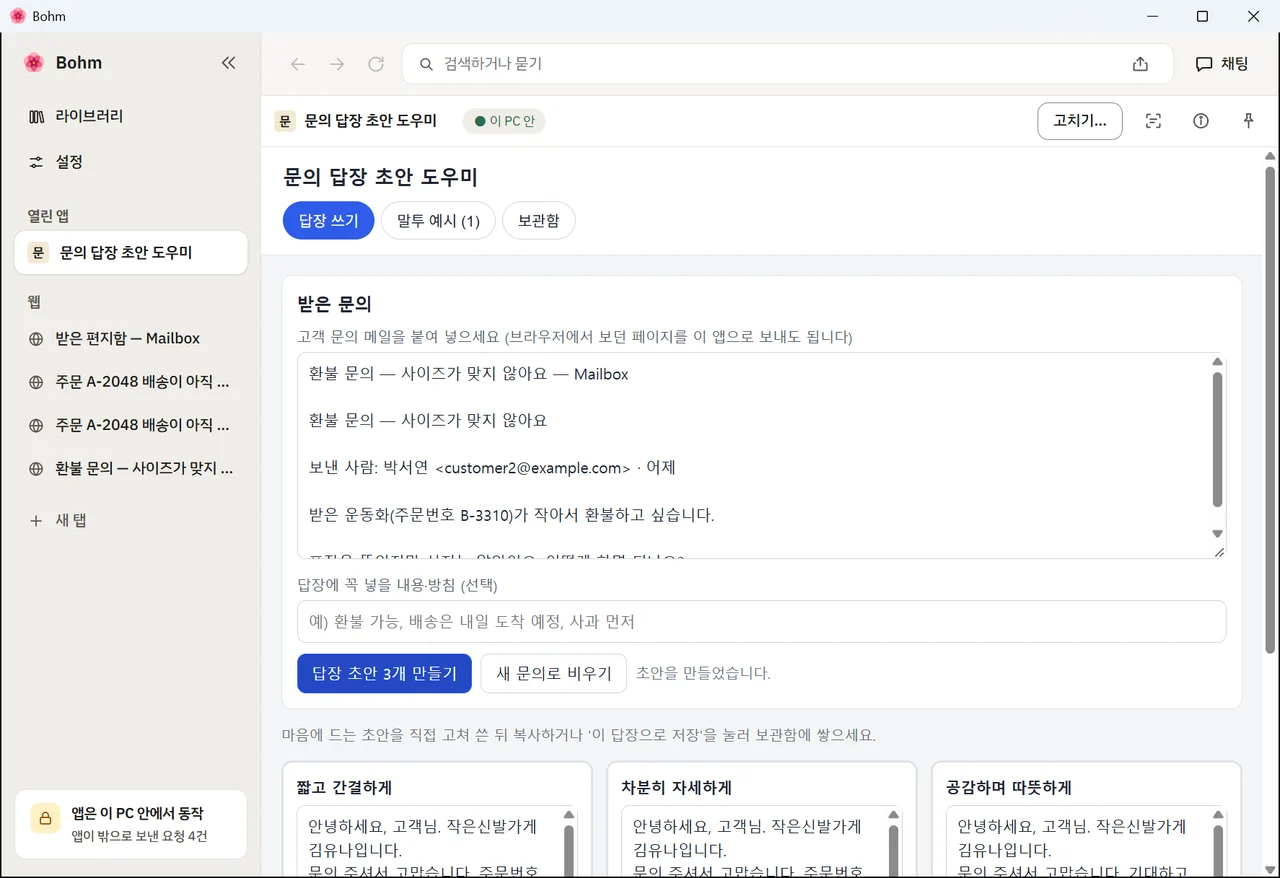Switch to the 말투 예시 (1) tab
The image size is (1280, 878).
click(x=438, y=221)
